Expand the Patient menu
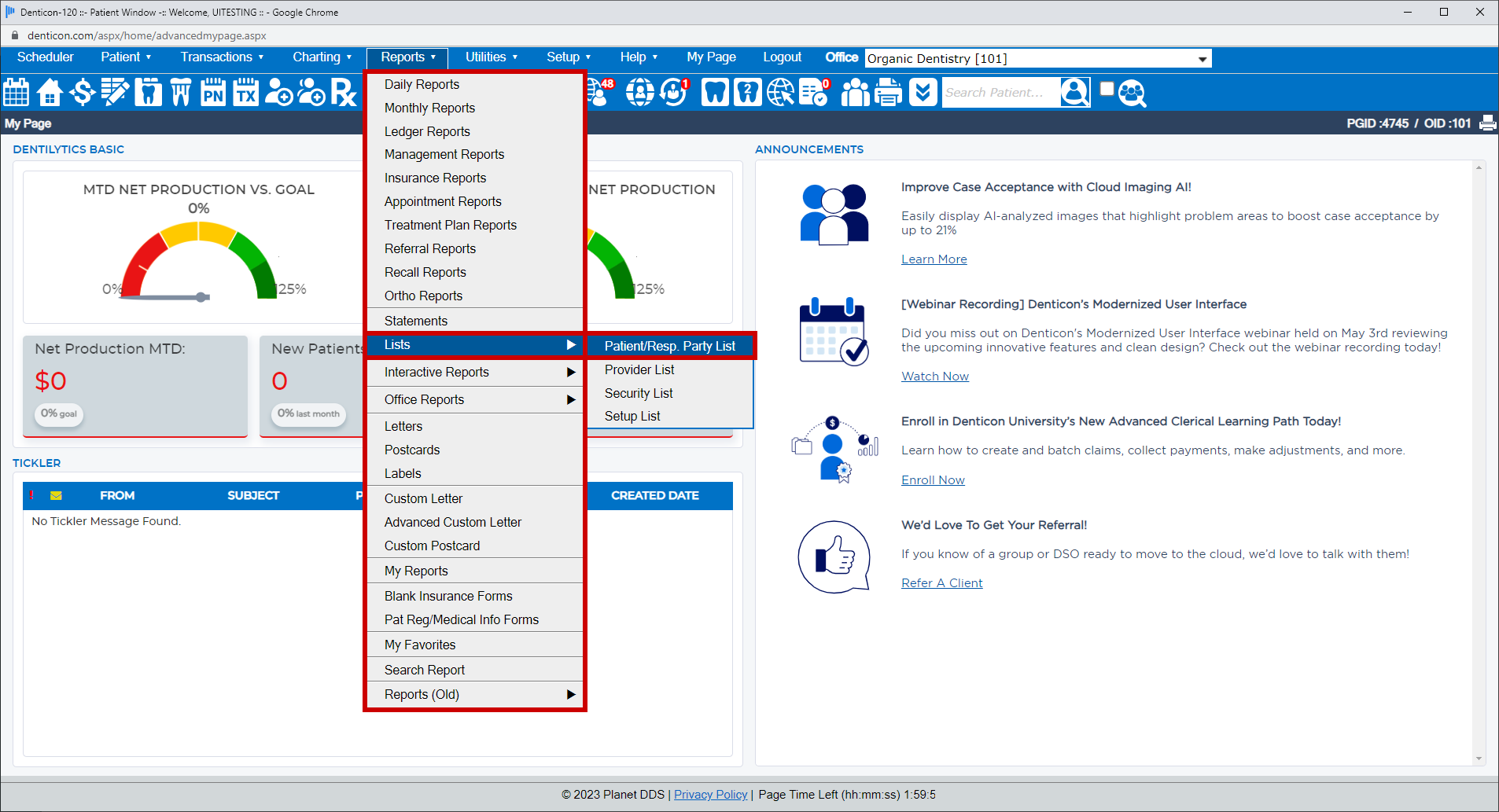This screenshot has height=812, width=1499. 126,57
